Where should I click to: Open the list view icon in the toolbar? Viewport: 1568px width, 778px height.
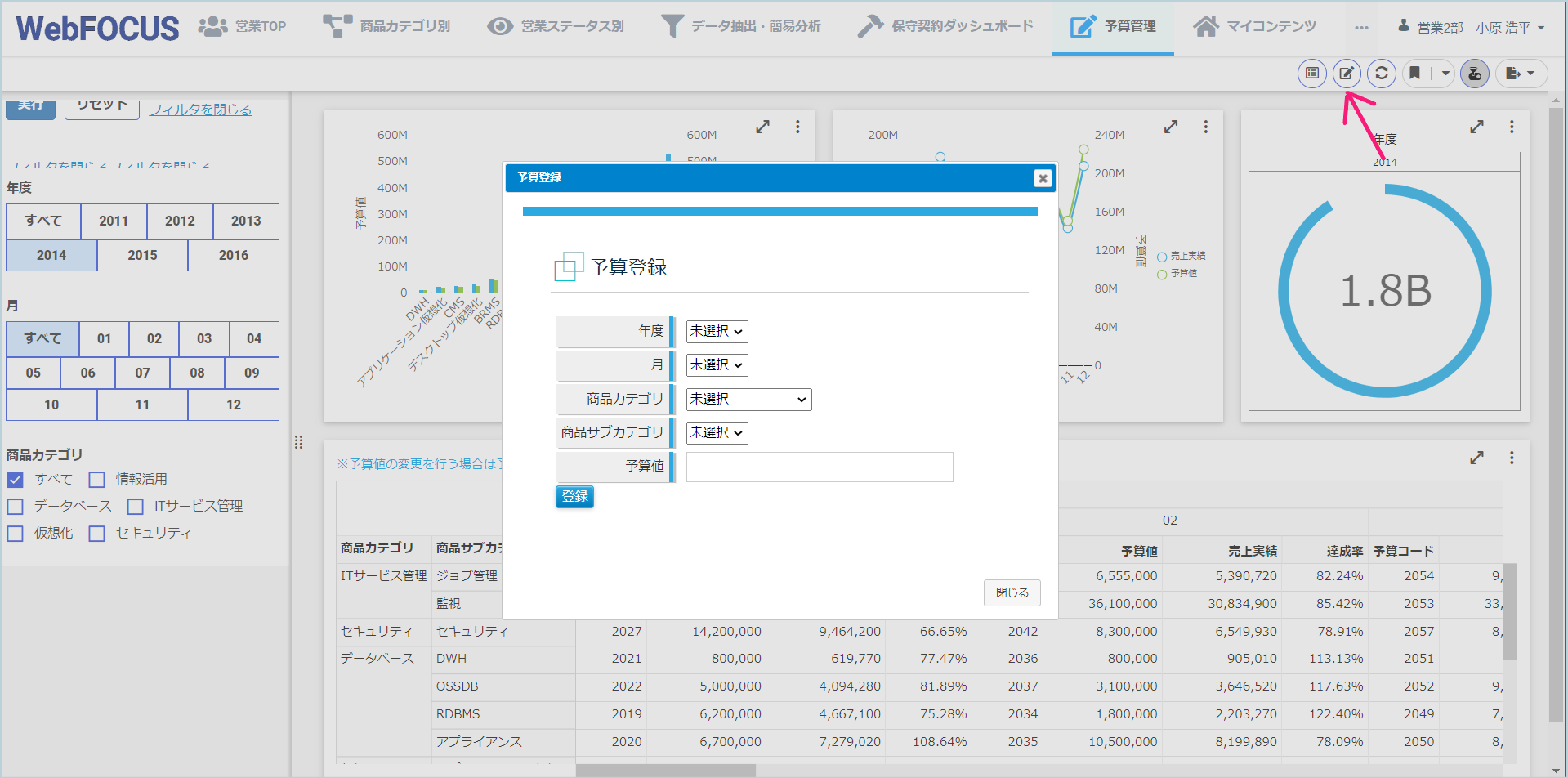click(x=1312, y=74)
